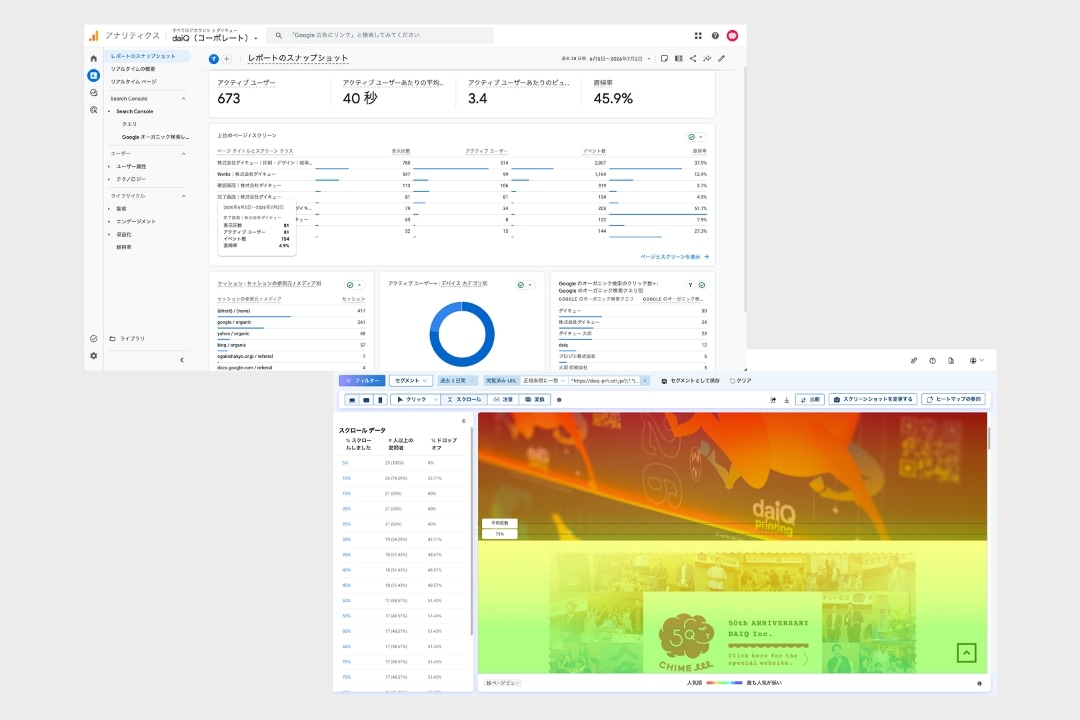This screenshot has width=1080, height=720.
Task: Select the desktop device icon in heatmap toolbar
Action: [x=352, y=400]
